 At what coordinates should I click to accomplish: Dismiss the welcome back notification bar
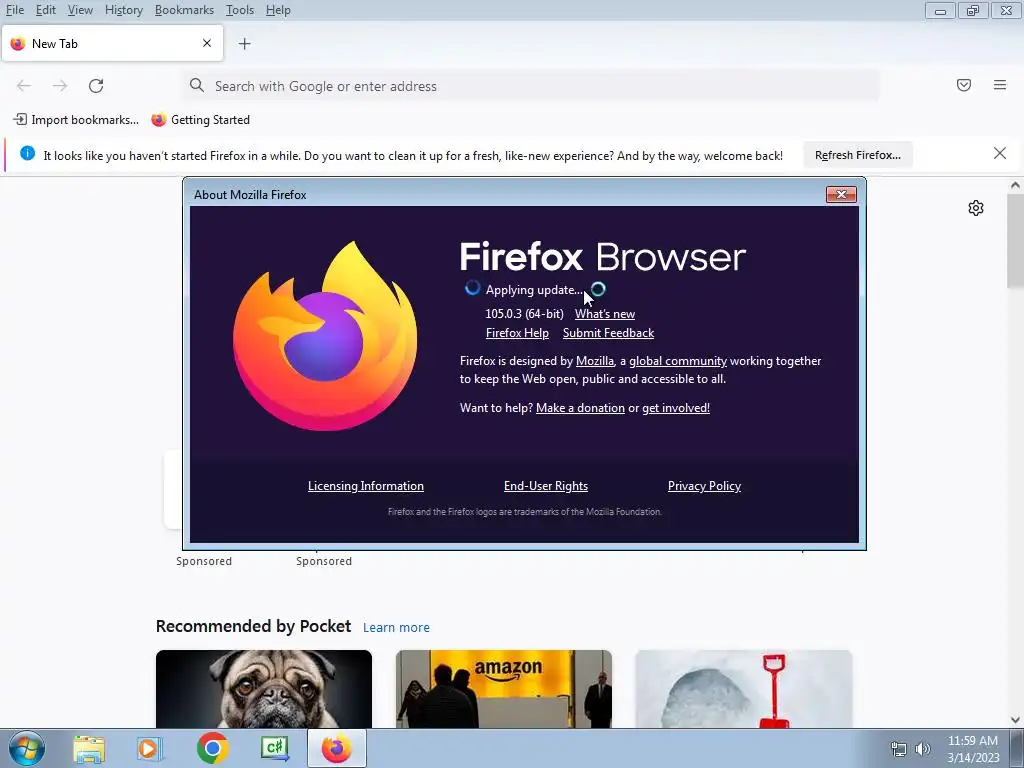point(1000,153)
